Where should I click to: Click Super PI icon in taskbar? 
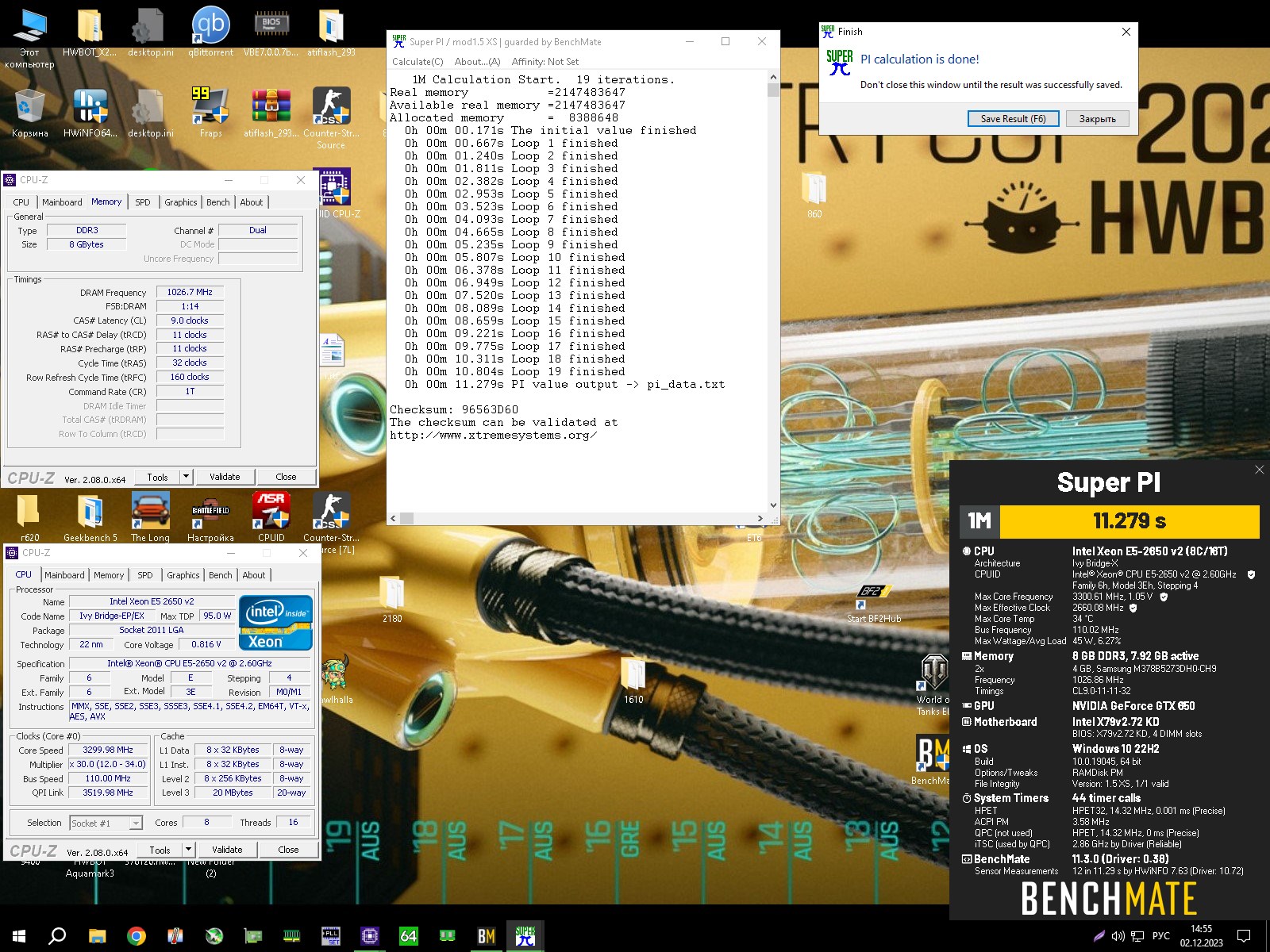(525, 936)
